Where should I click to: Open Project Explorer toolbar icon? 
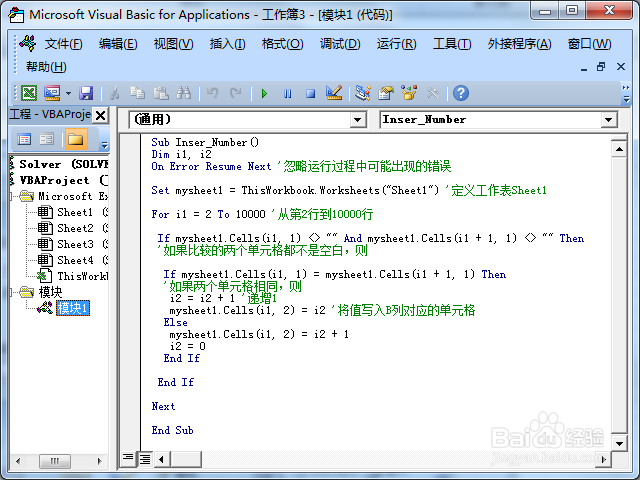(x=362, y=93)
